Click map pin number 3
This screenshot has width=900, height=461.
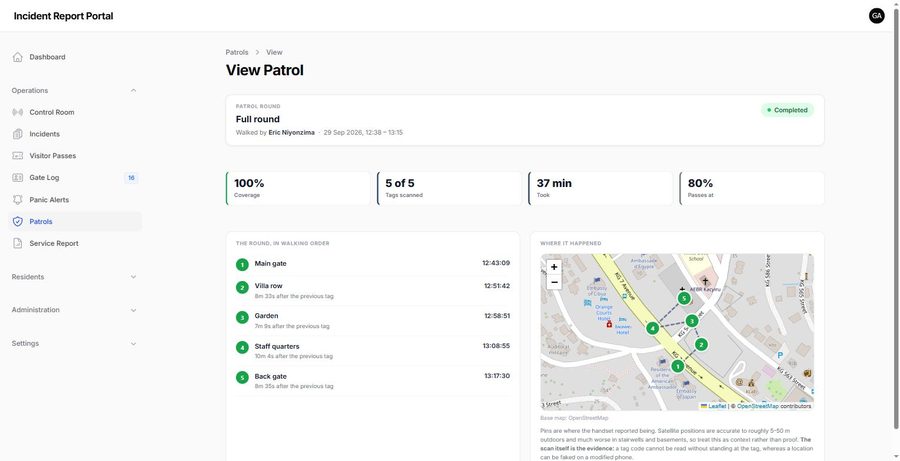click(692, 320)
